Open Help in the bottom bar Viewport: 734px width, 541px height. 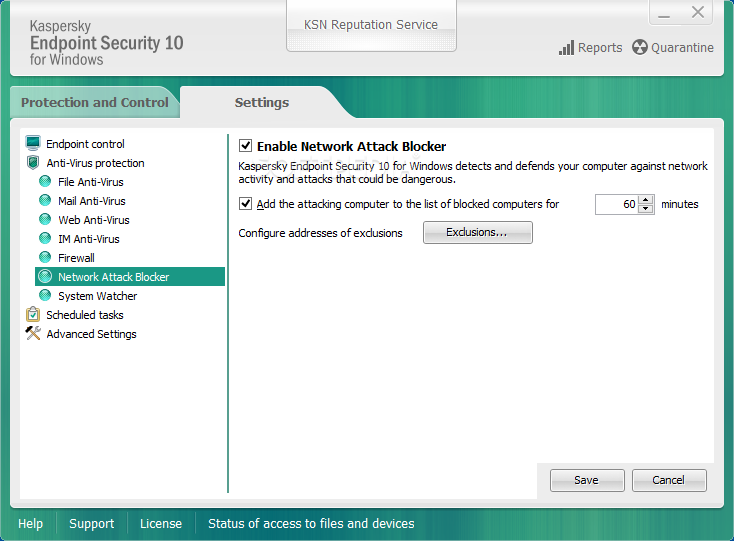[30, 523]
